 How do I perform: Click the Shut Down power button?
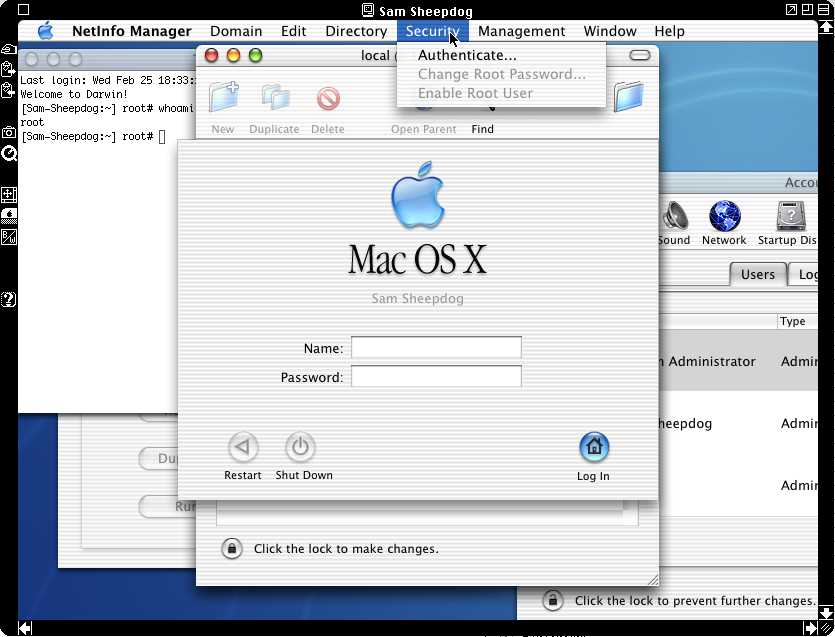click(x=300, y=447)
